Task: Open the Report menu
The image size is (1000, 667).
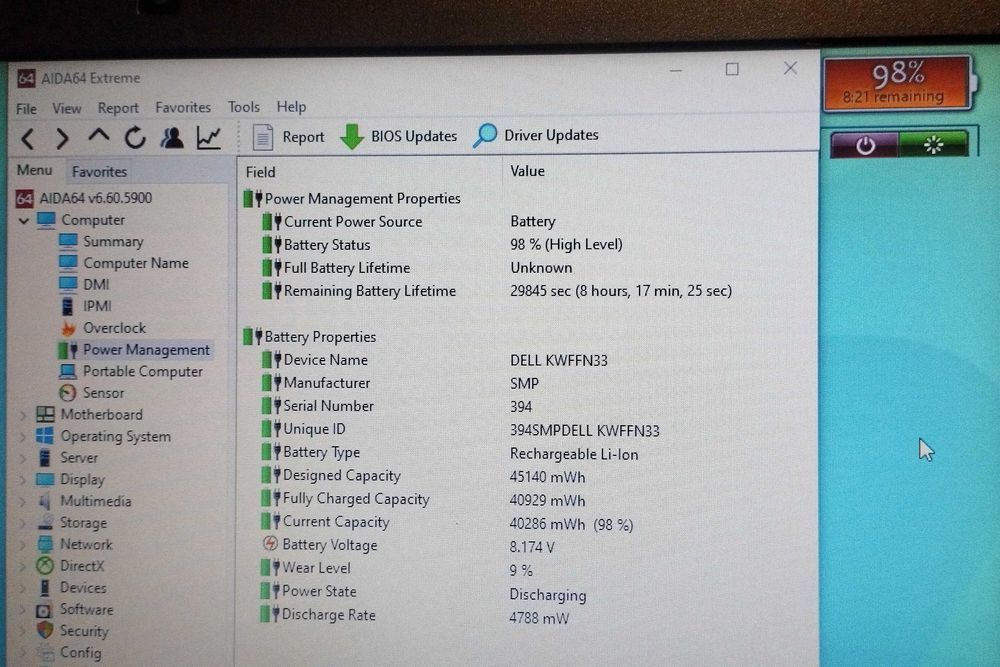Action: (118, 108)
